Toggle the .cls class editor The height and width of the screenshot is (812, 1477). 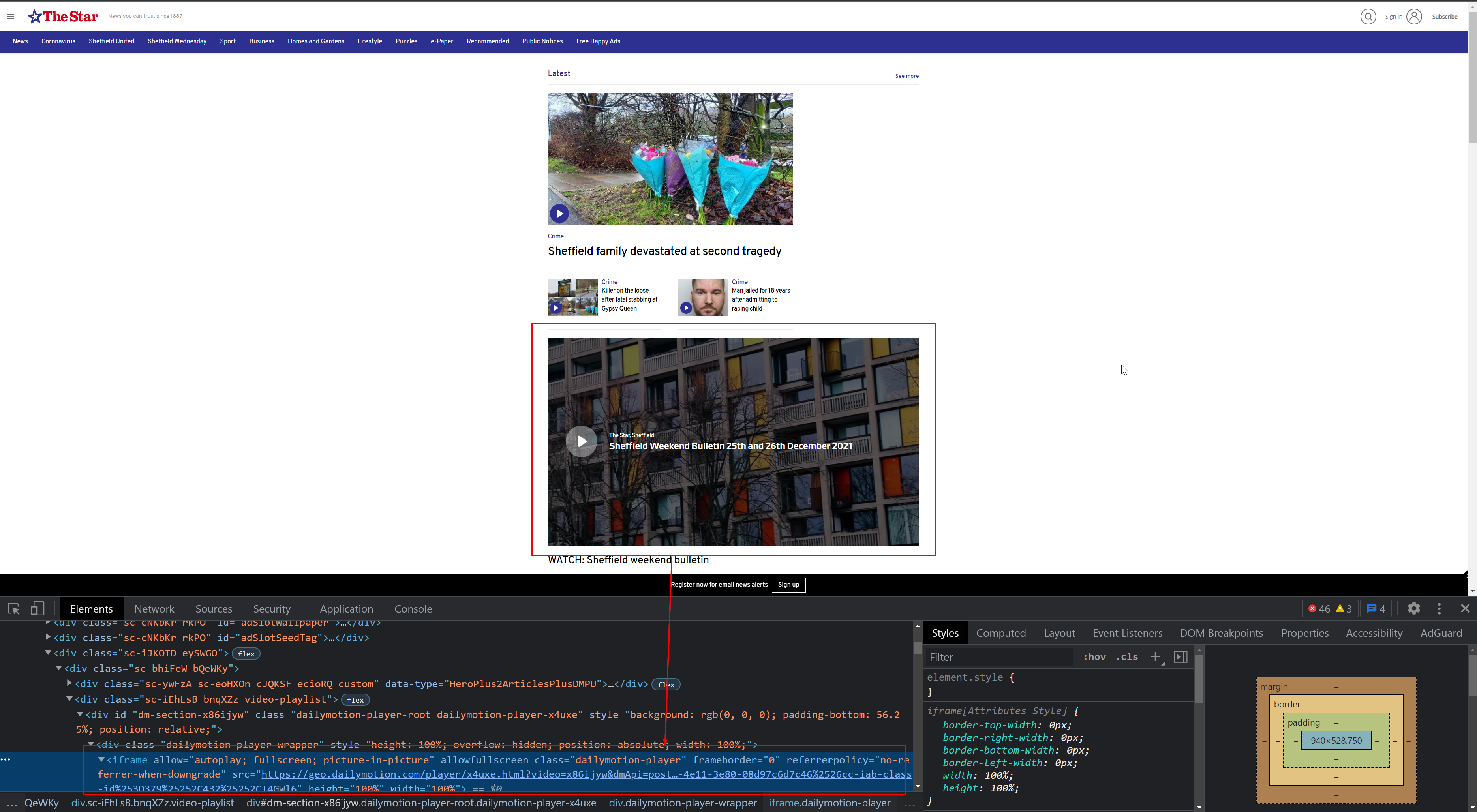pyautogui.click(x=1126, y=657)
